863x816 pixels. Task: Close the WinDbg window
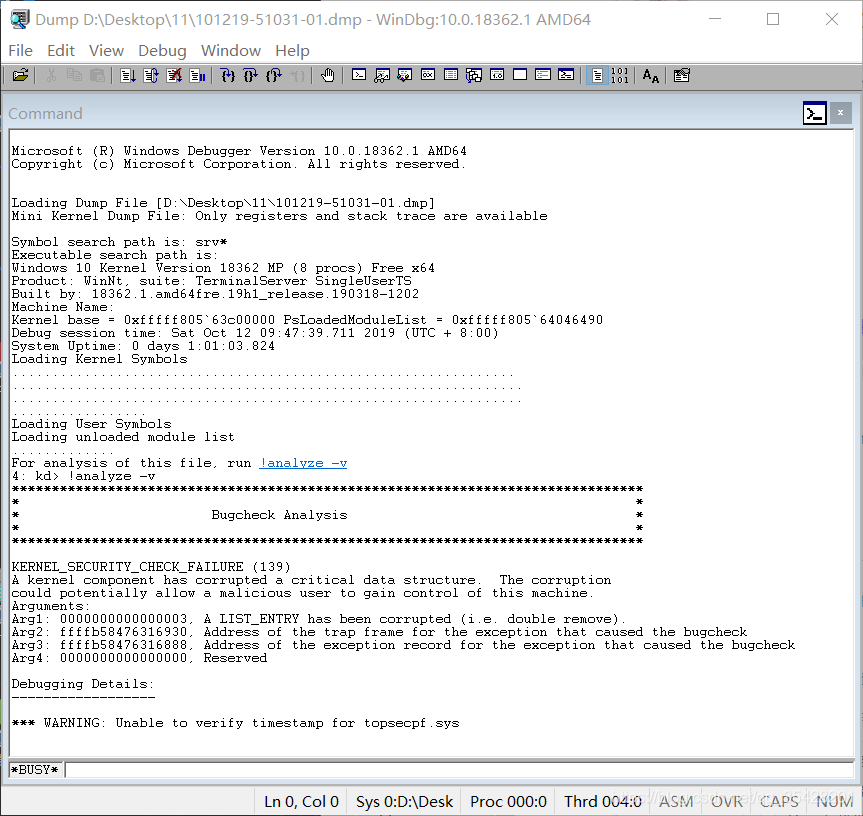832,19
